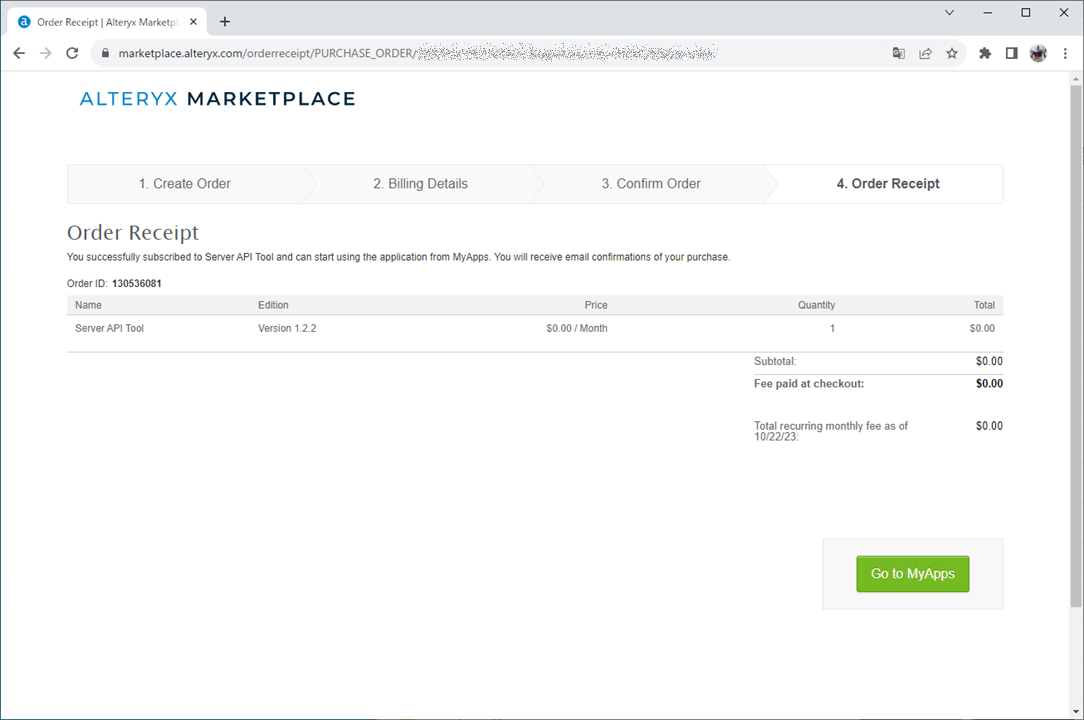
Task: Click the address bar URL
Action: pos(400,53)
